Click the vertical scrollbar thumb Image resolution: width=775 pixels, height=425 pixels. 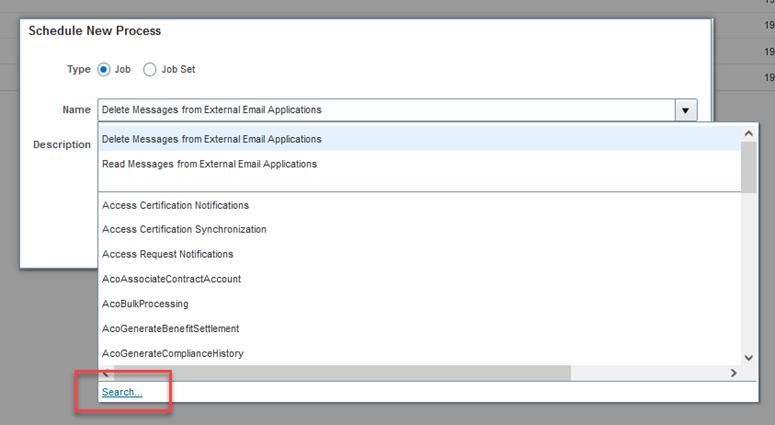pos(749,167)
